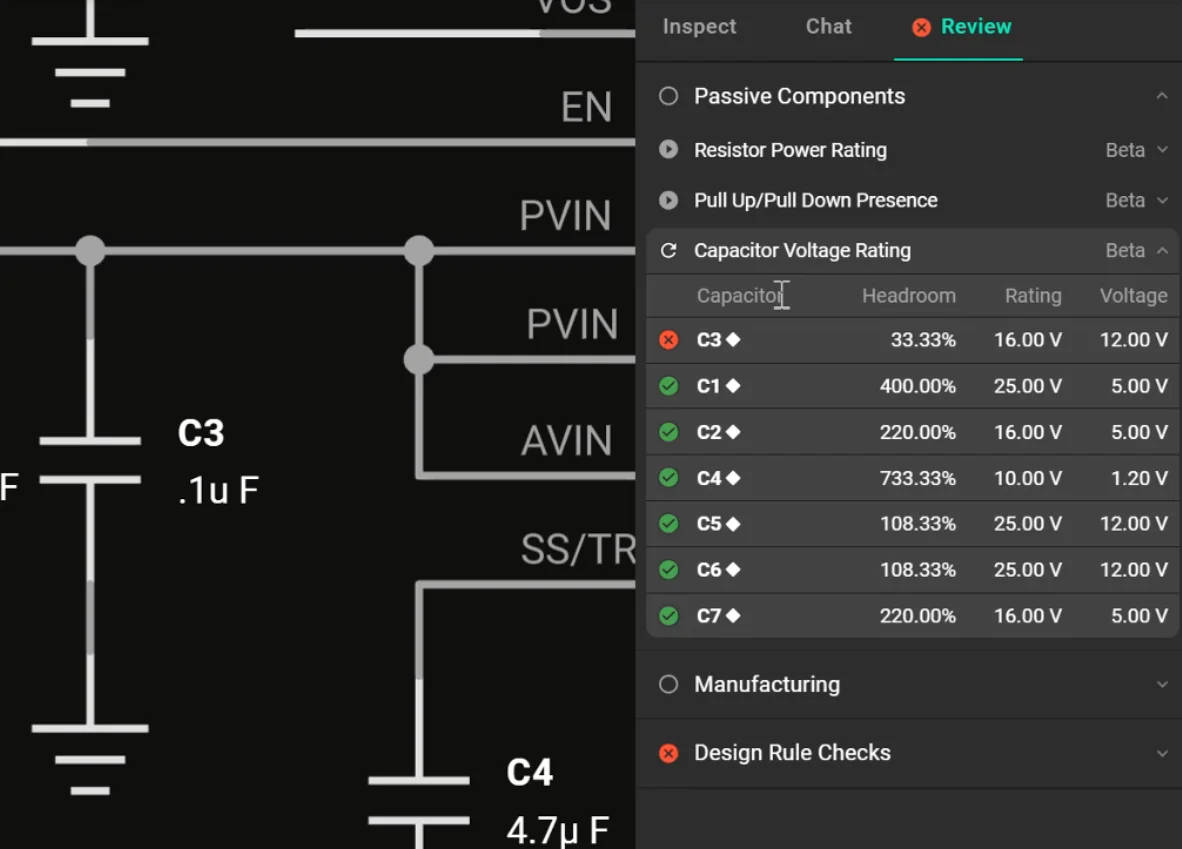Click the run icon beside Pull Up/Pull Down Presence

(668, 200)
